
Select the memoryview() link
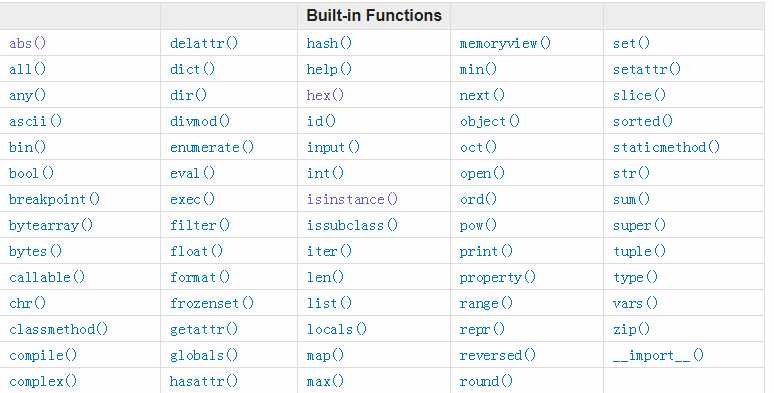tap(505, 43)
